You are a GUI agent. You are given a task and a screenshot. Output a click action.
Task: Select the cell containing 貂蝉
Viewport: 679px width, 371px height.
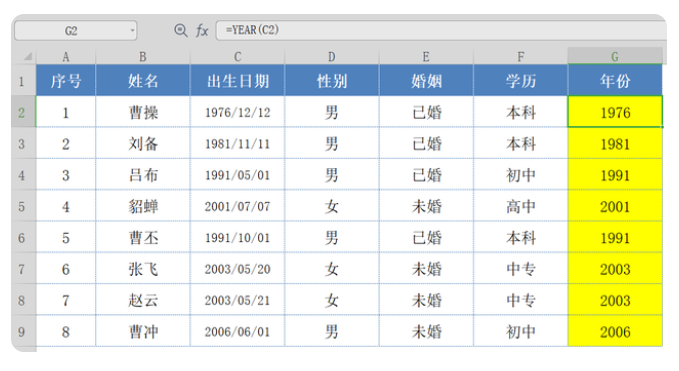coord(143,206)
